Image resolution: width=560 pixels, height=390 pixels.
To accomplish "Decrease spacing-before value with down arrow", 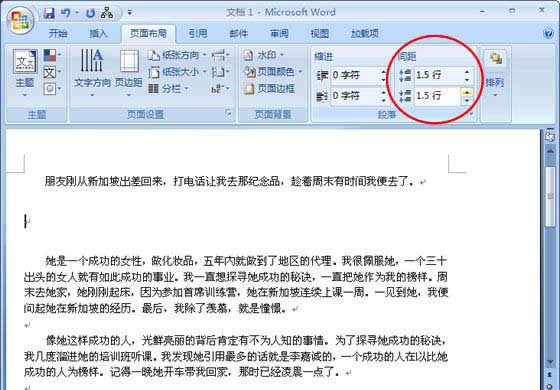I will 467,79.
